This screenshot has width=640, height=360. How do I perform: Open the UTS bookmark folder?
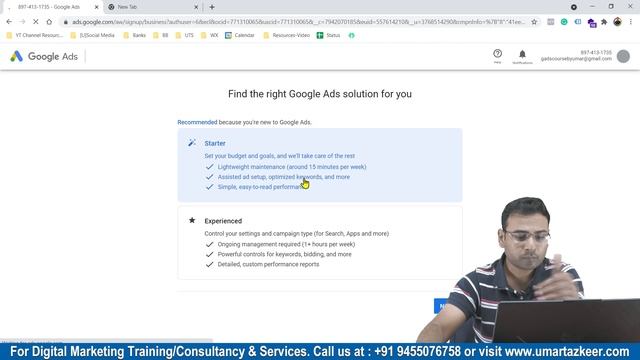[184, 36]
